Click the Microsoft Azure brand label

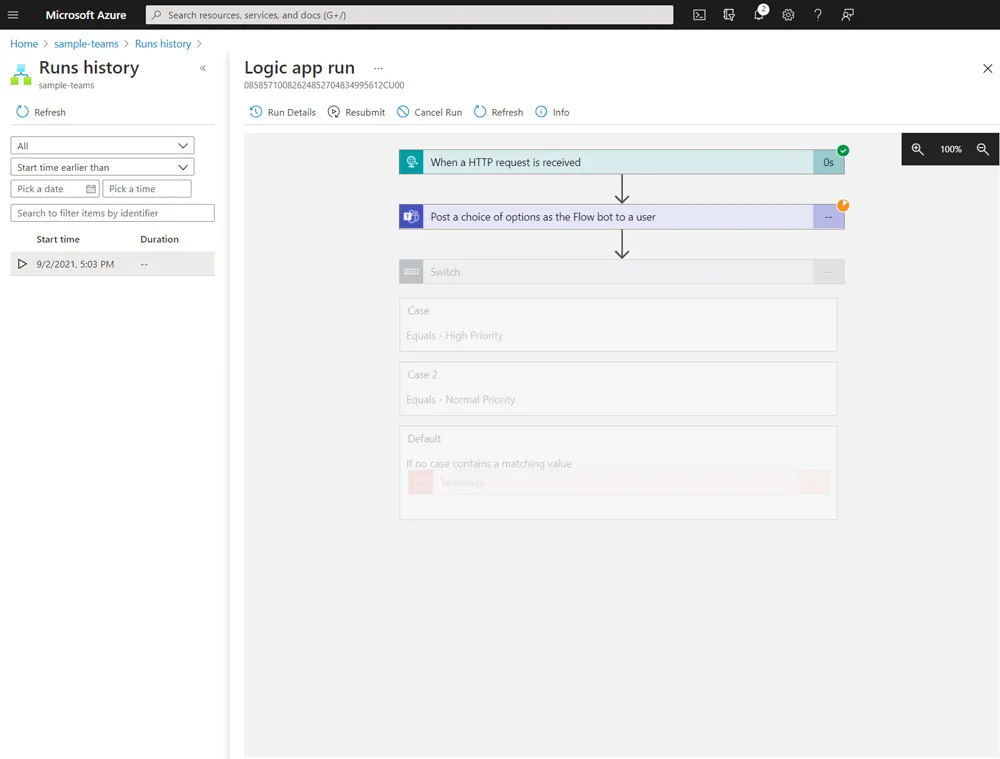point(85,15)
